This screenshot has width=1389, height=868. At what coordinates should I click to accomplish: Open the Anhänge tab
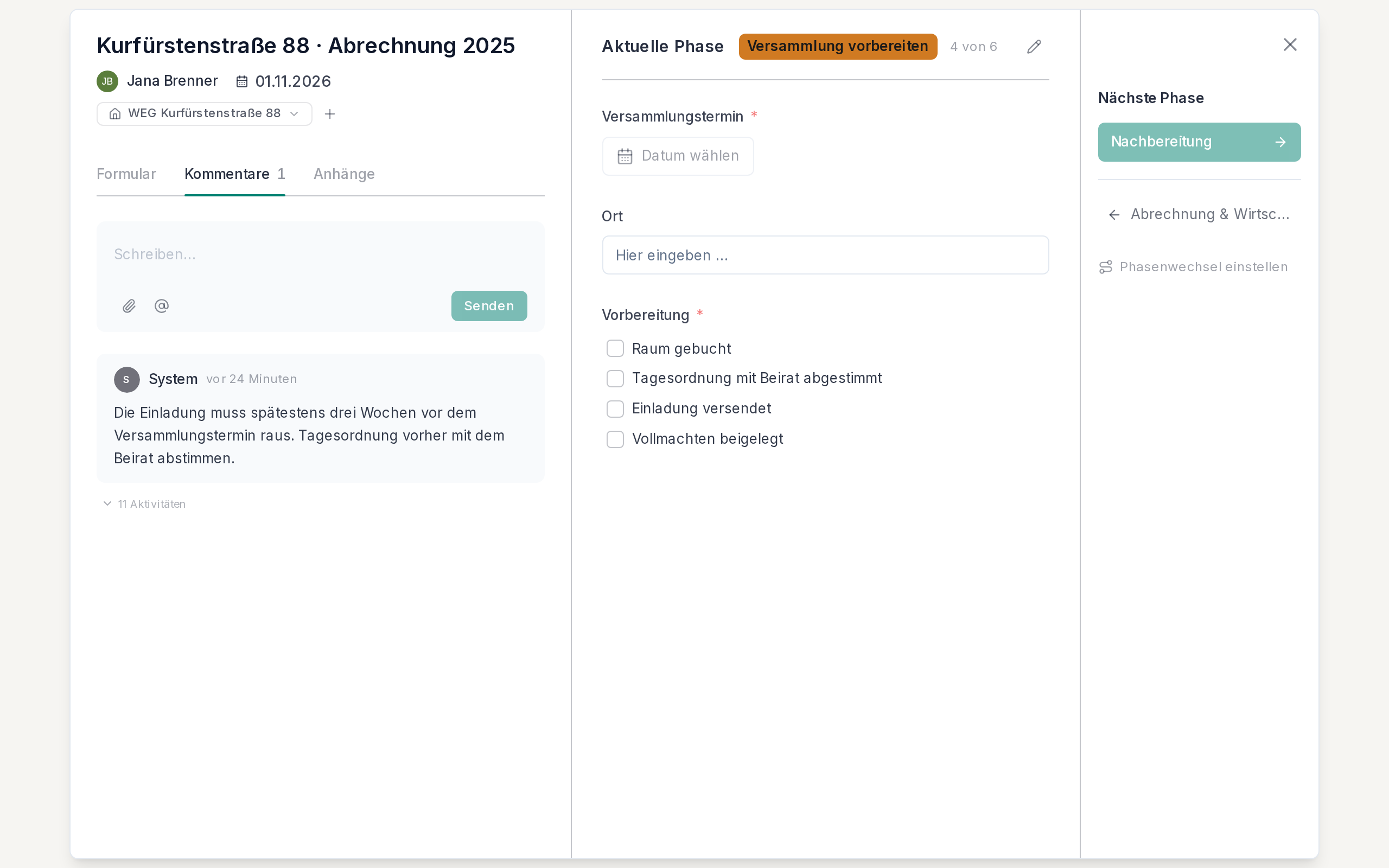pyautogui.click(x=344, y=174)
